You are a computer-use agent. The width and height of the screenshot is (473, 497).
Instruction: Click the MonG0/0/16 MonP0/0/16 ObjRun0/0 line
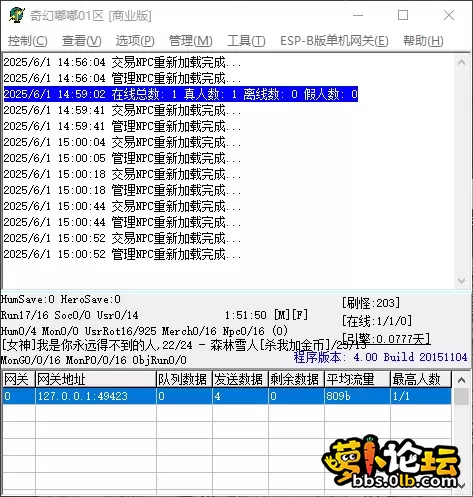point(94,360)
